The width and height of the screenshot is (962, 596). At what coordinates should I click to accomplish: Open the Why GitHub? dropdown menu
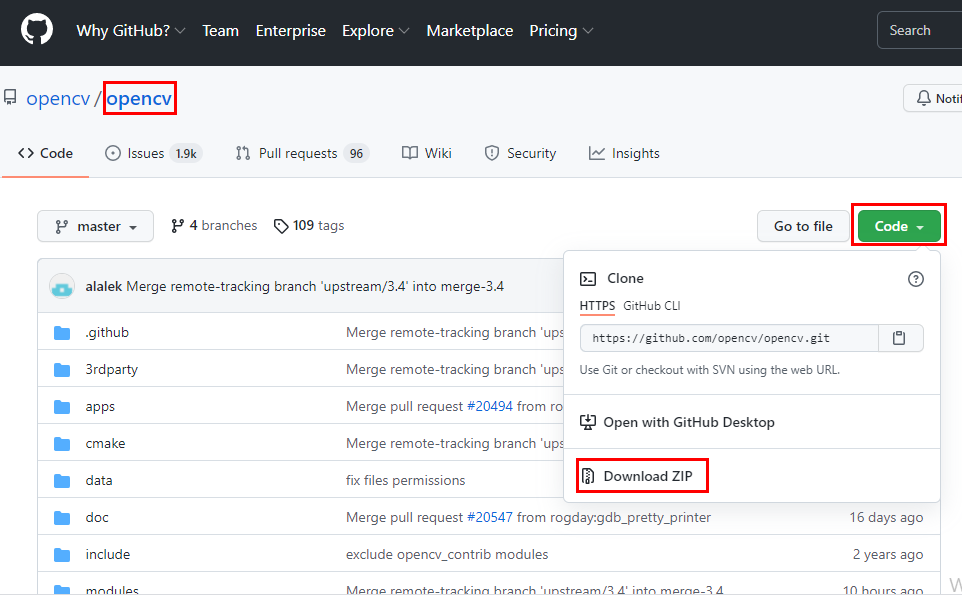point(130,31)
